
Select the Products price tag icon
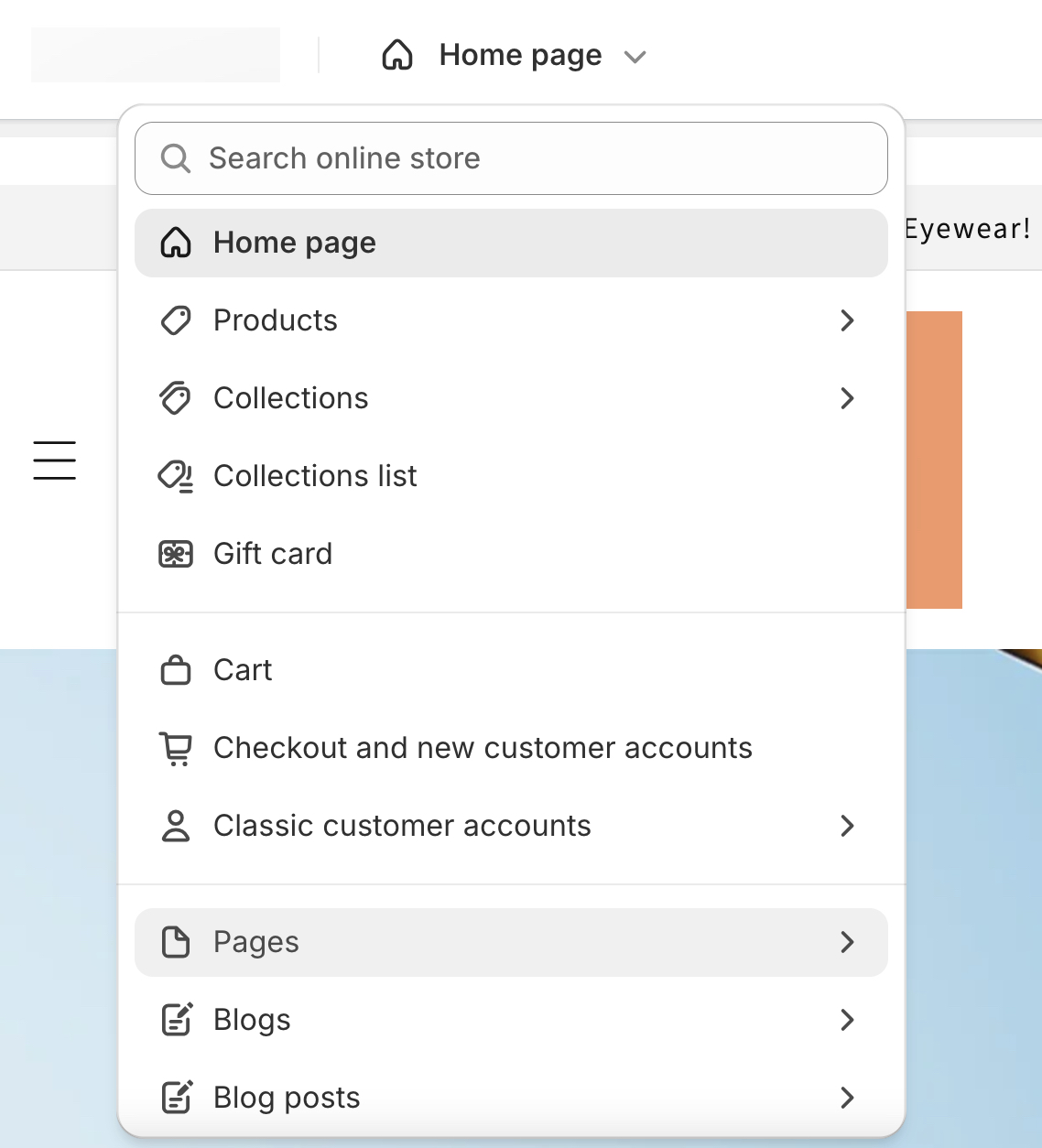(176, 320)
